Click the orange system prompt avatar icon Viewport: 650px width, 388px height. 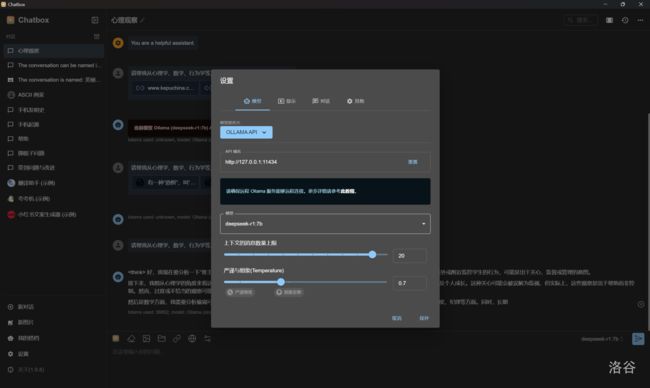pyautogui.click(x=118, y=43)
